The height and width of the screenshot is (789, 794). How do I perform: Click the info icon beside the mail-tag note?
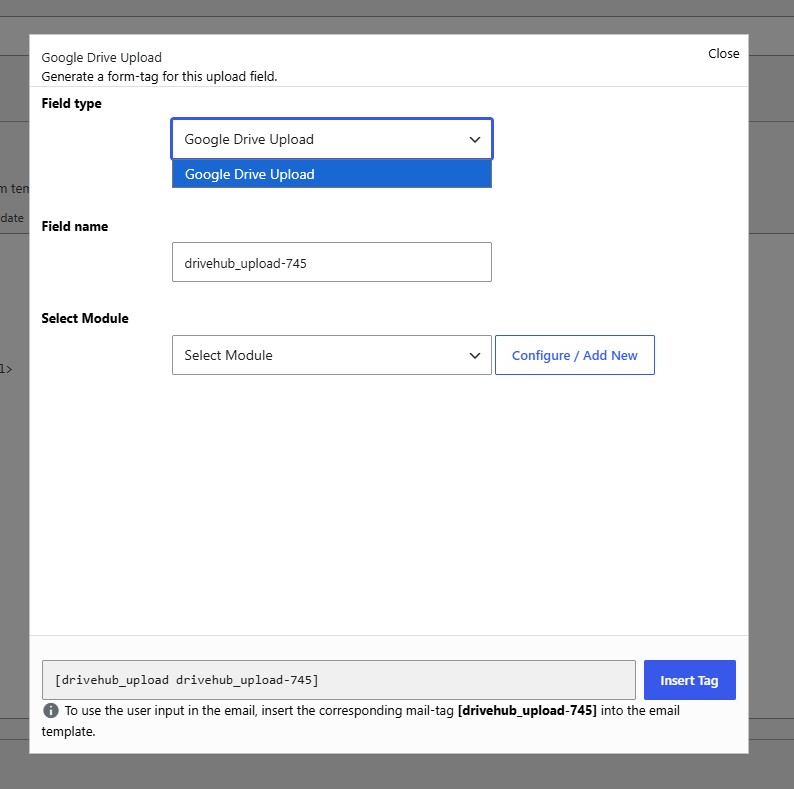click(x=51, y=711)
